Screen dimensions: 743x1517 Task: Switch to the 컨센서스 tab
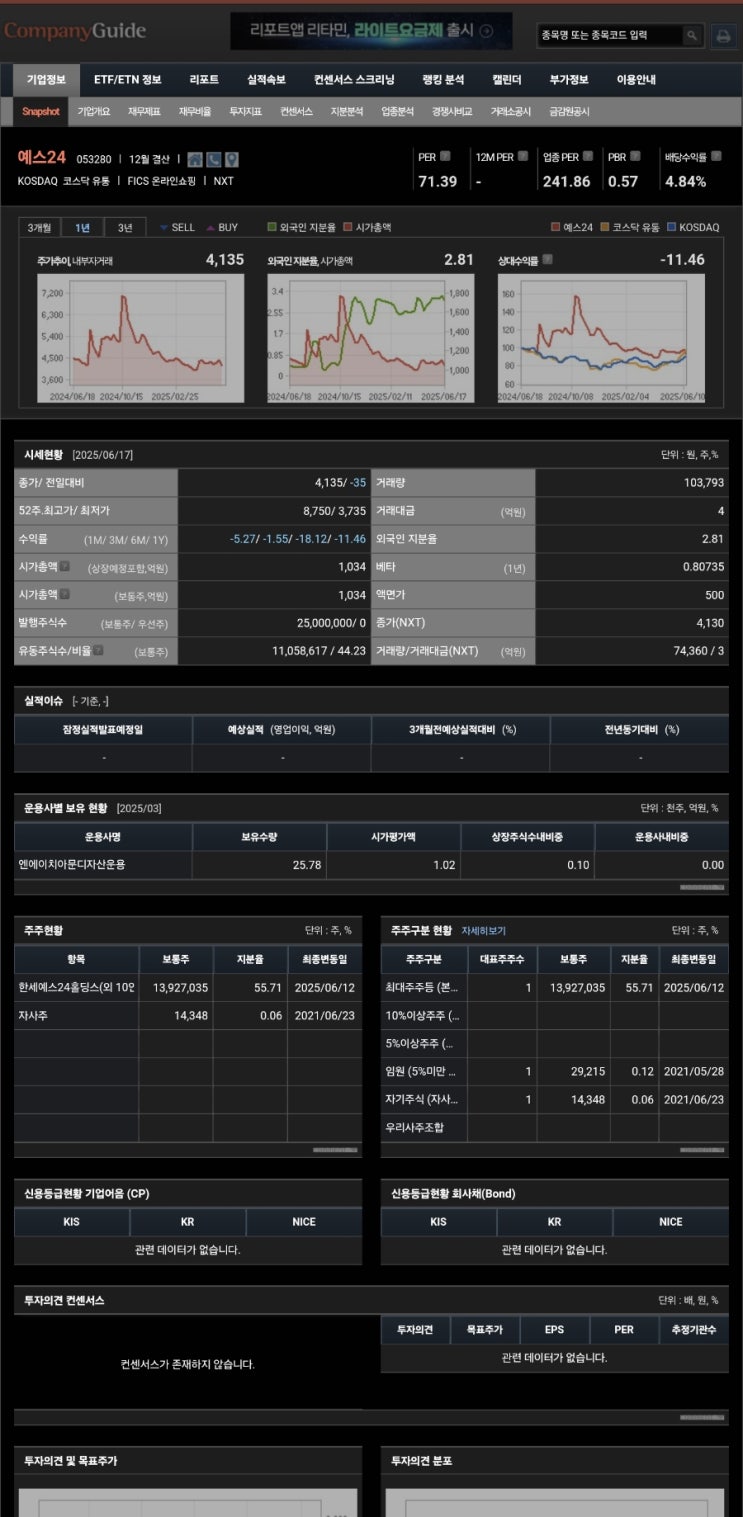click(x=296, y=112)
